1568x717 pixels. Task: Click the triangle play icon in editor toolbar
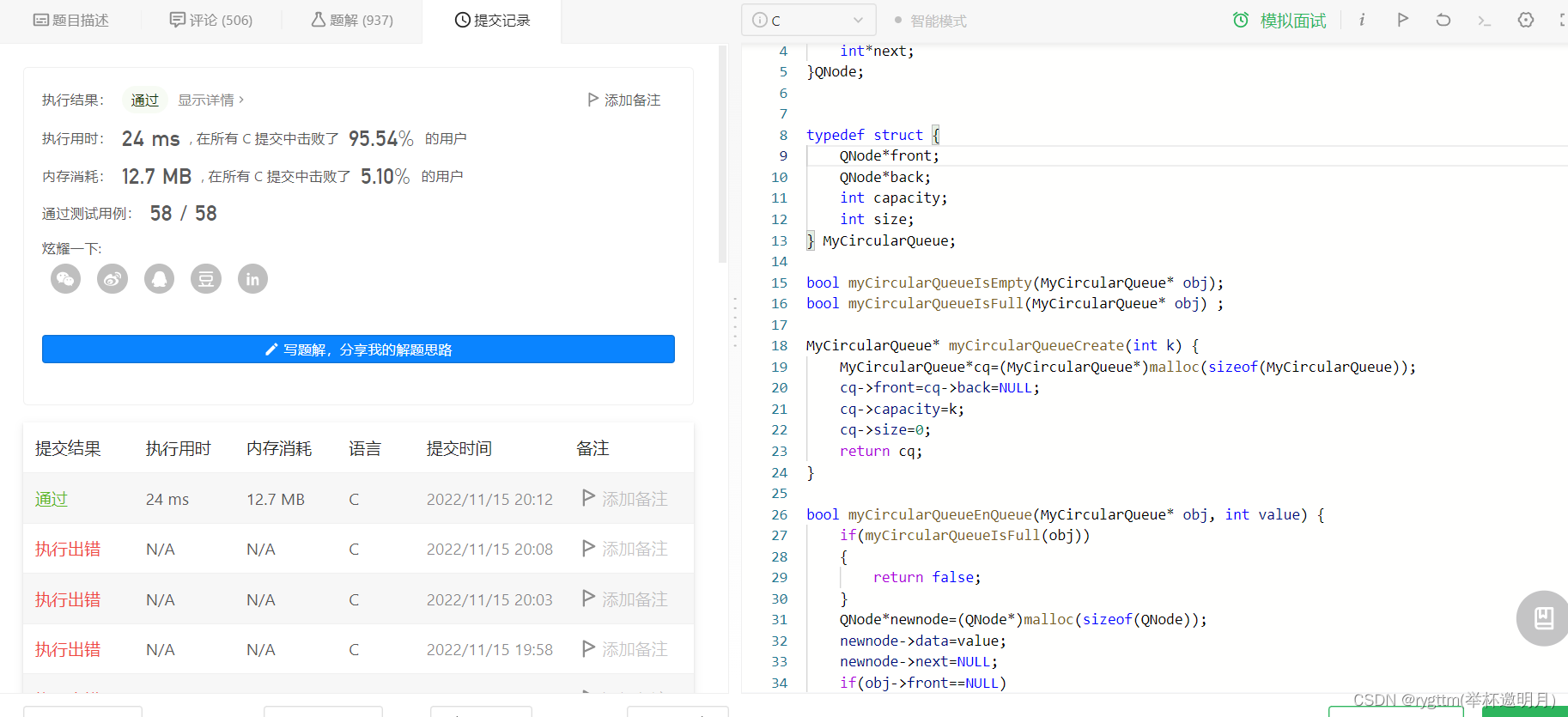[x=1403, y=20]
